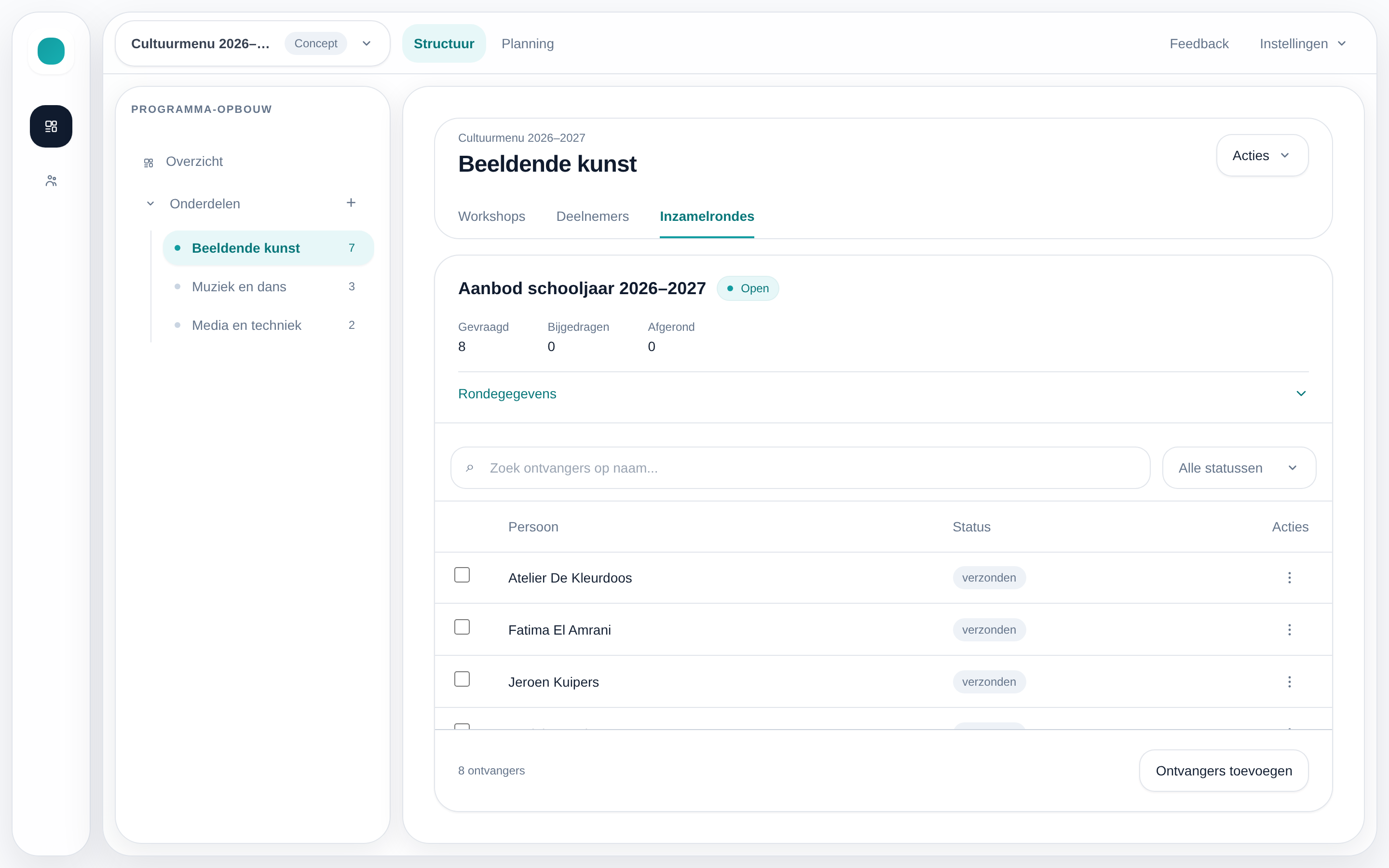Open the Deelnemers tab
Image resolution: width=1389 pixels, height=868 pixels.
coord(592,217)
